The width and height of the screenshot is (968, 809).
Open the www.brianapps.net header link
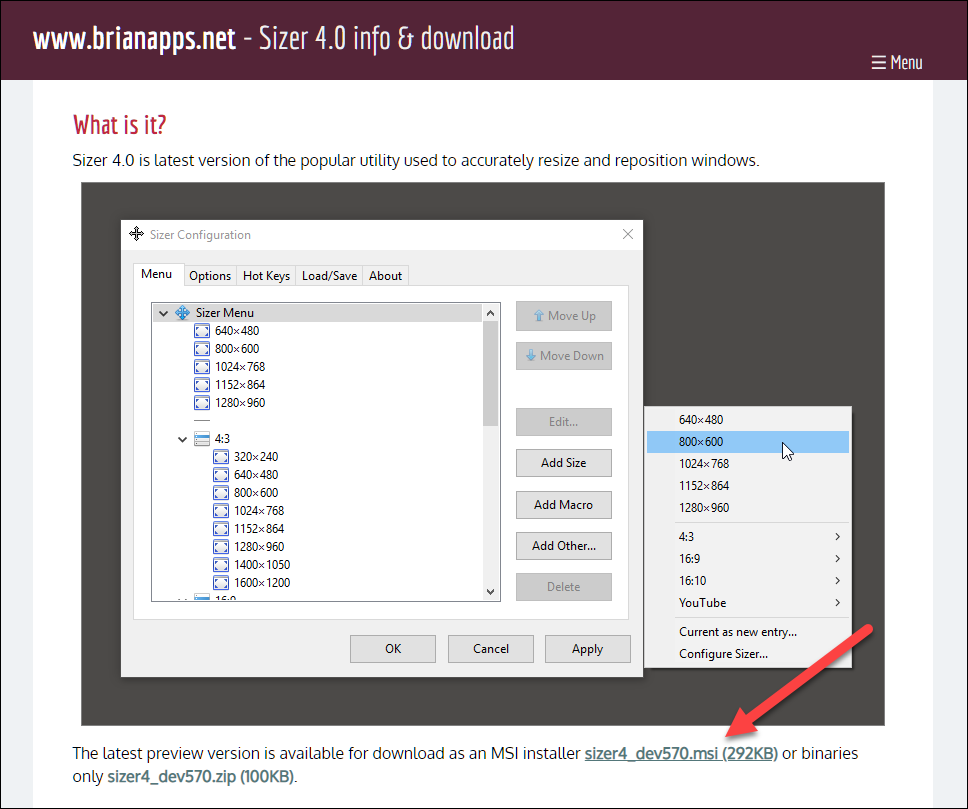pyautogui.click(x=135, y=38)
